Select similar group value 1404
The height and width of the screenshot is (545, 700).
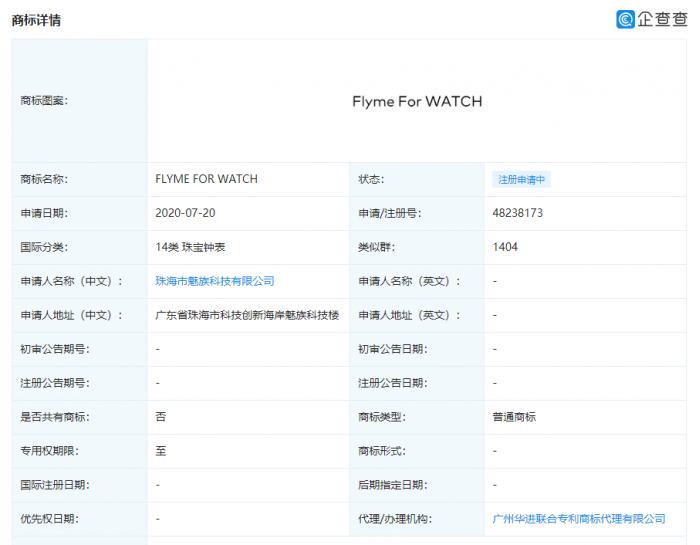click(505, 247)
